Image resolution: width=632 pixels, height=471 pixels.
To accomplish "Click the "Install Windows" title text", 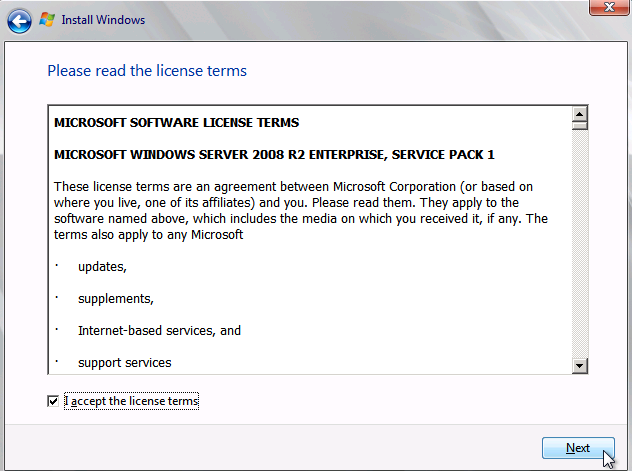I will 103,20.
